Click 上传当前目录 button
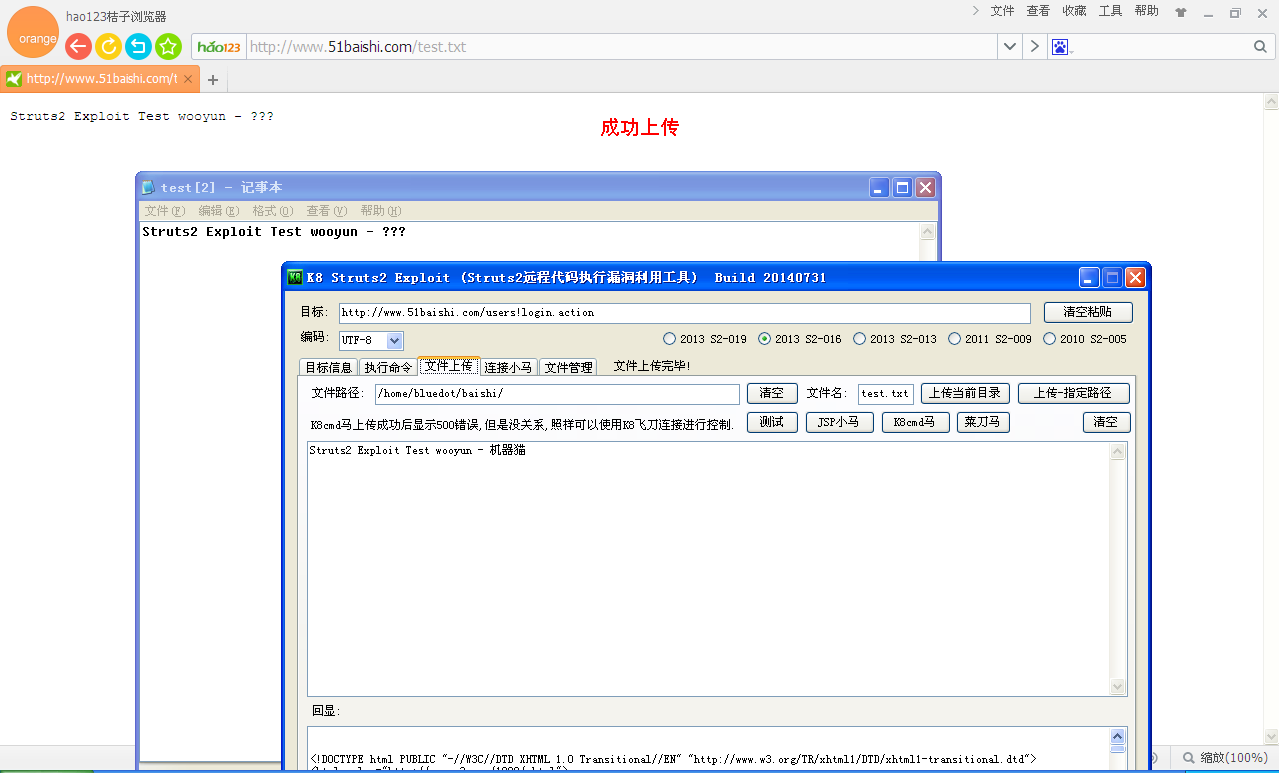Screen dimensions: 1279x773 [965, 393]
